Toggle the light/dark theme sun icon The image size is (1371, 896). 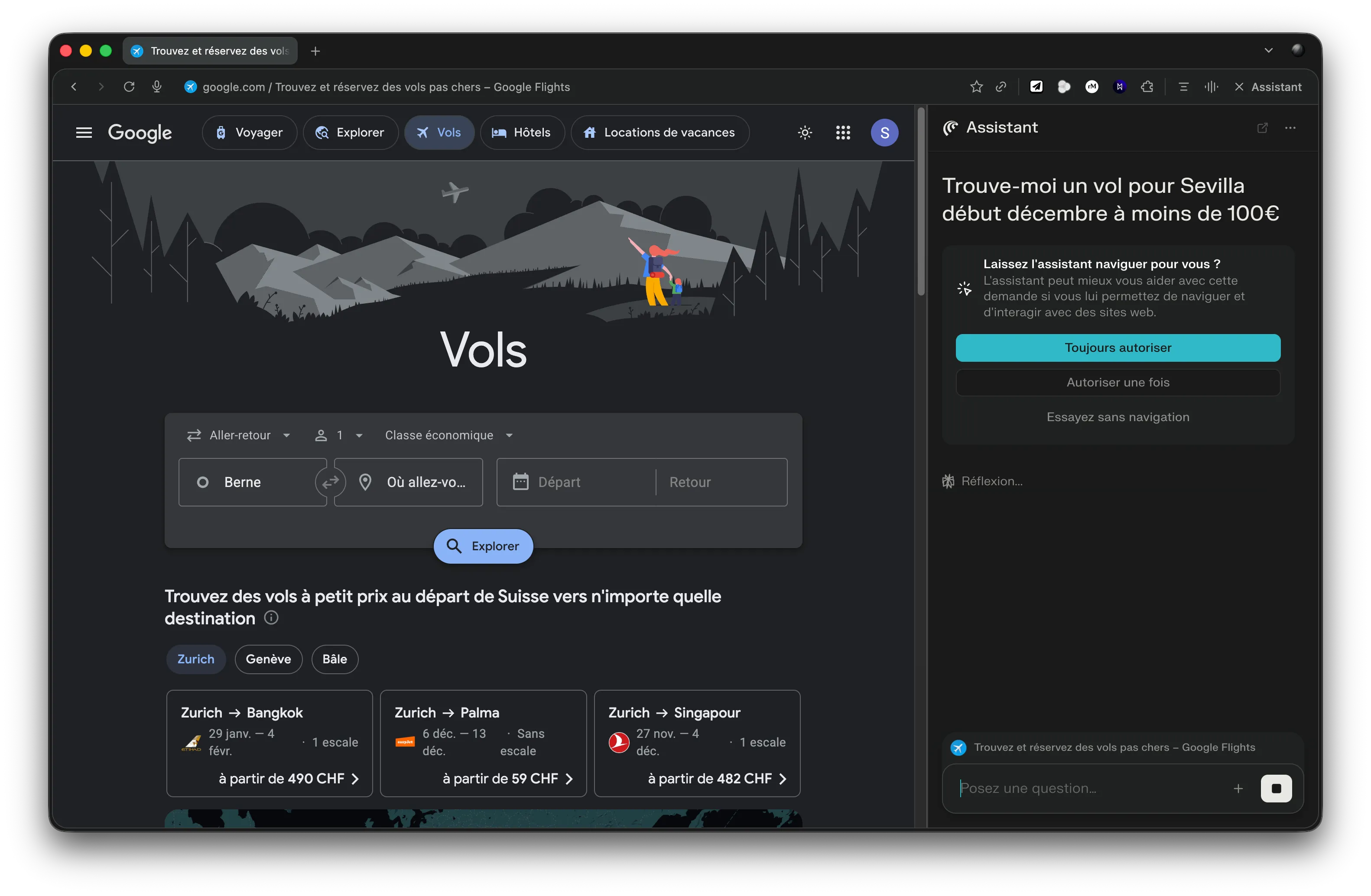pos(805,133)
